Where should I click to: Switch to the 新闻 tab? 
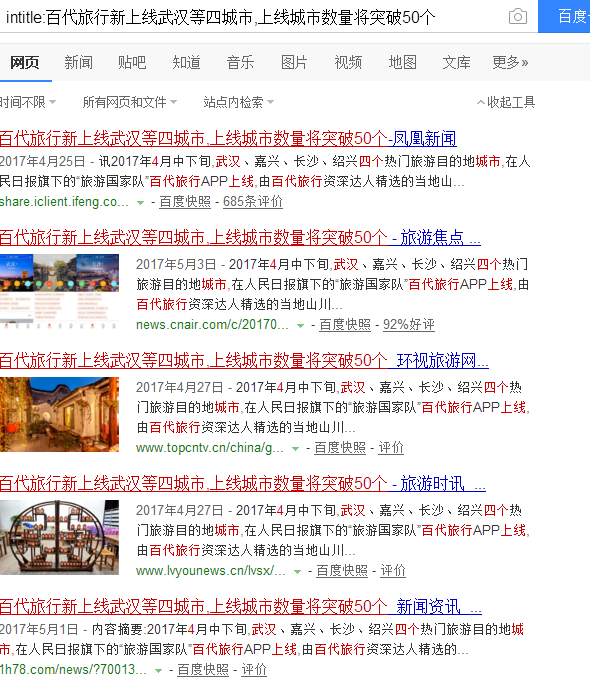point(78,62)
